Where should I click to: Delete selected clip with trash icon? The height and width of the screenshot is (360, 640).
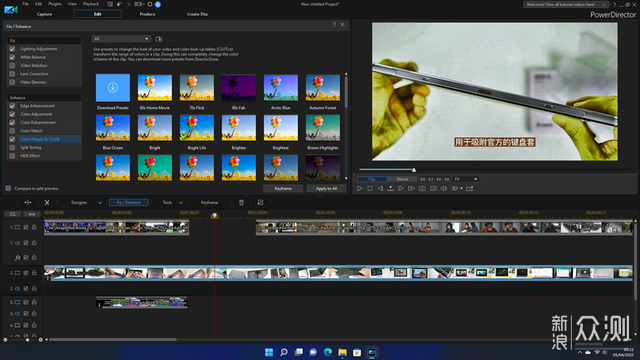241,202
